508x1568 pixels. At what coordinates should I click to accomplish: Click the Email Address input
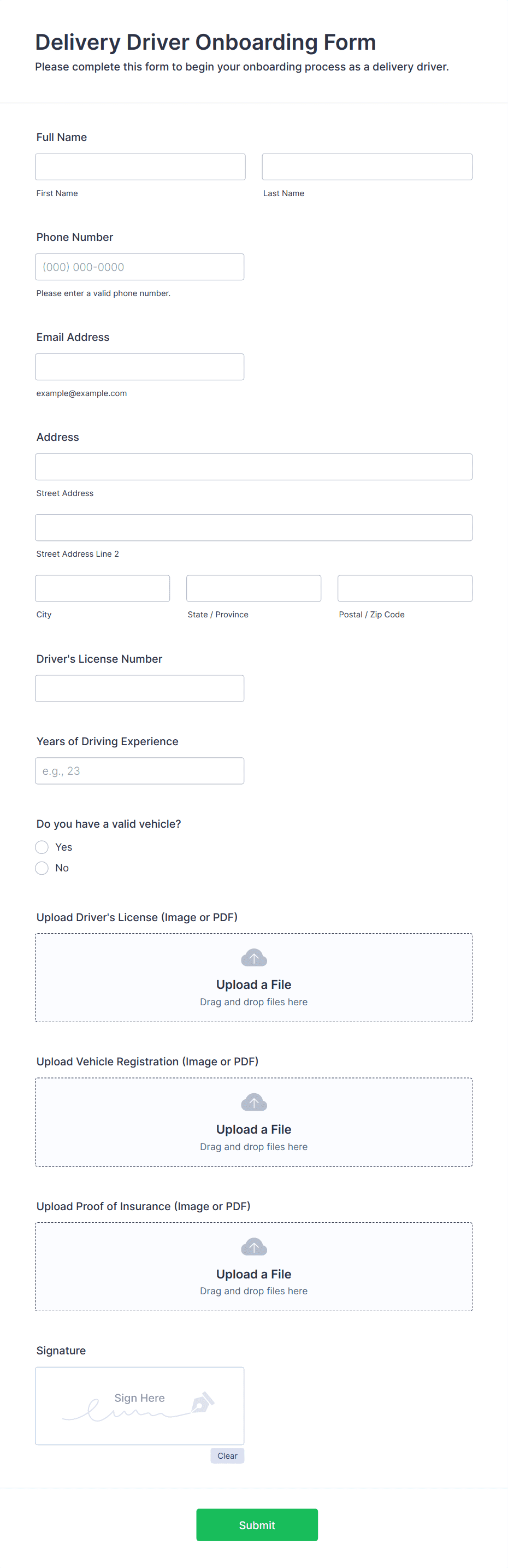140,367
